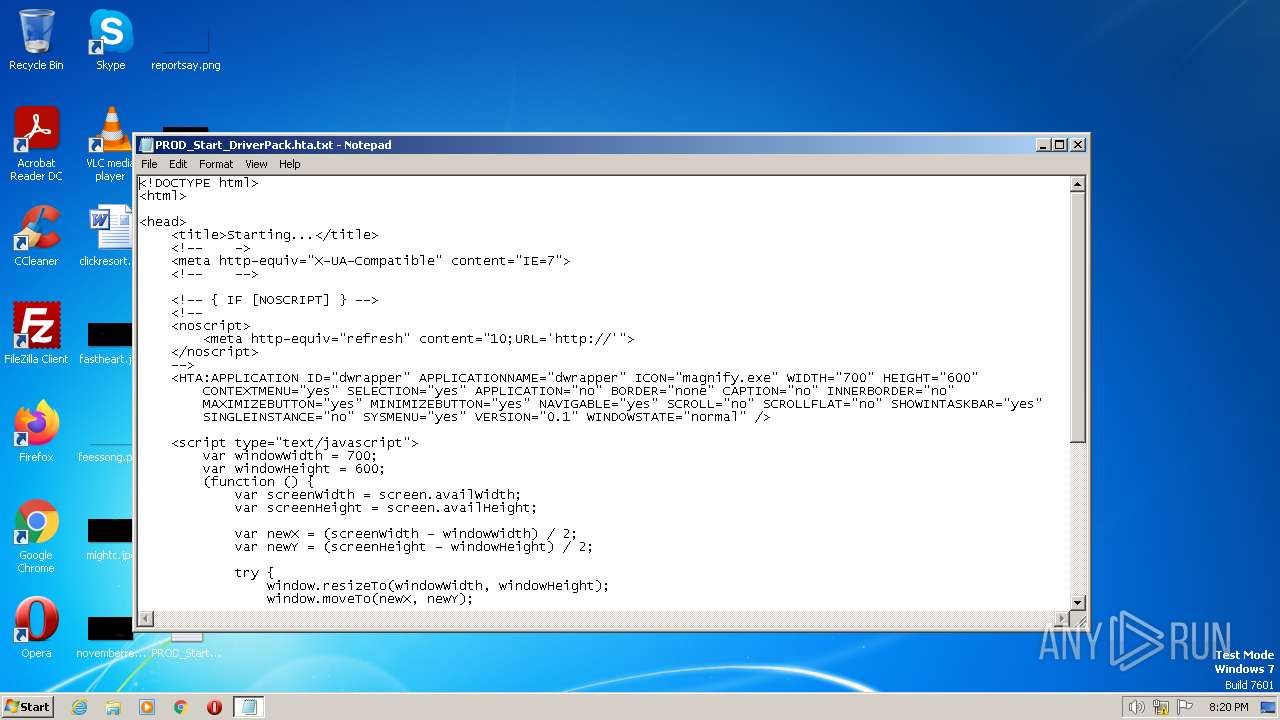Viewport: 1280px width, 720px height.
Task: Select the Acrobat Reader DC shortcut
Action: pos(36,144)
